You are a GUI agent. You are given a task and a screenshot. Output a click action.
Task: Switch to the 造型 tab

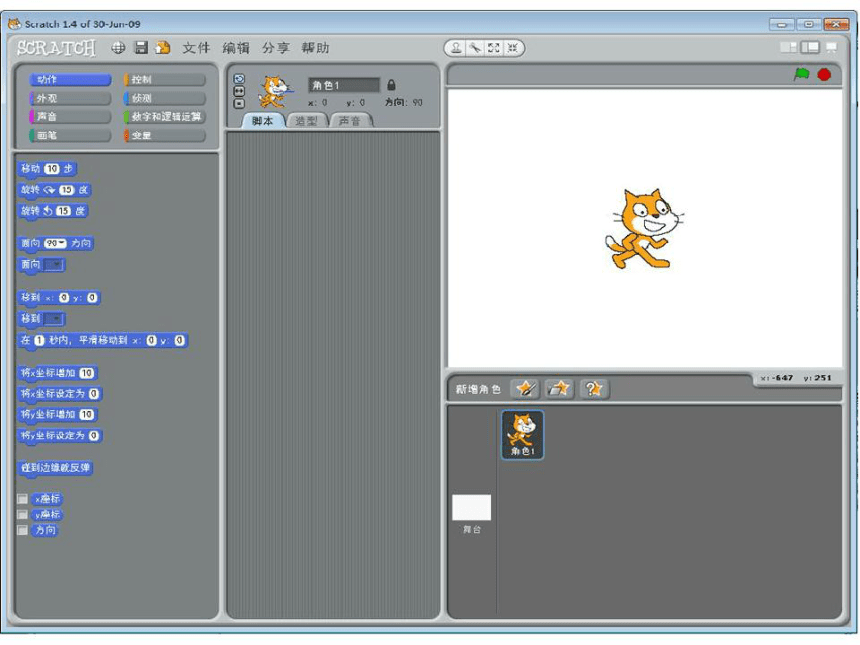[x=307, y=121]
